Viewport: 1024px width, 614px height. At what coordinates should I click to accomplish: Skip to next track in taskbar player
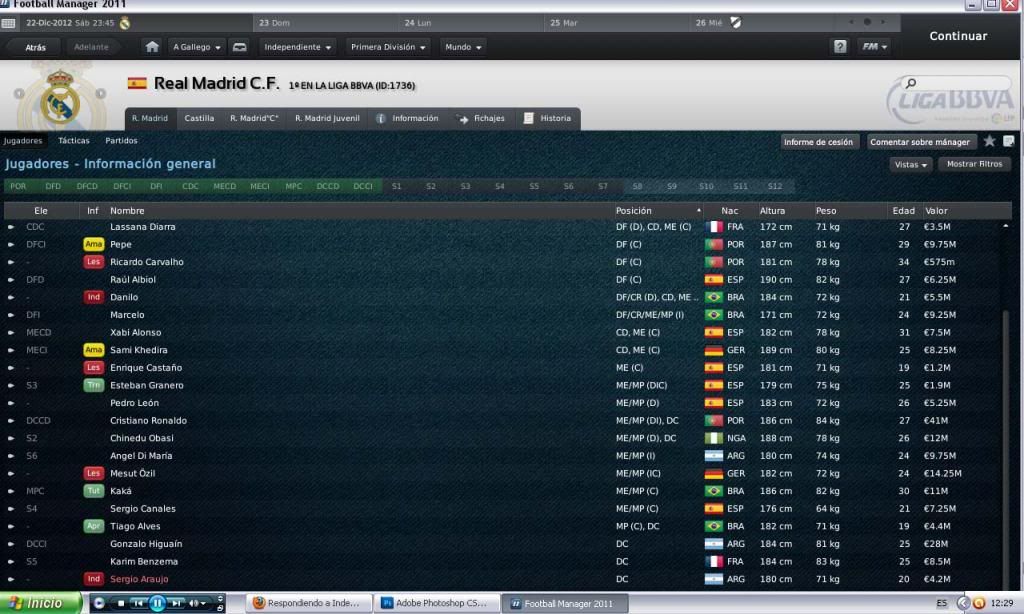(176, 604)
